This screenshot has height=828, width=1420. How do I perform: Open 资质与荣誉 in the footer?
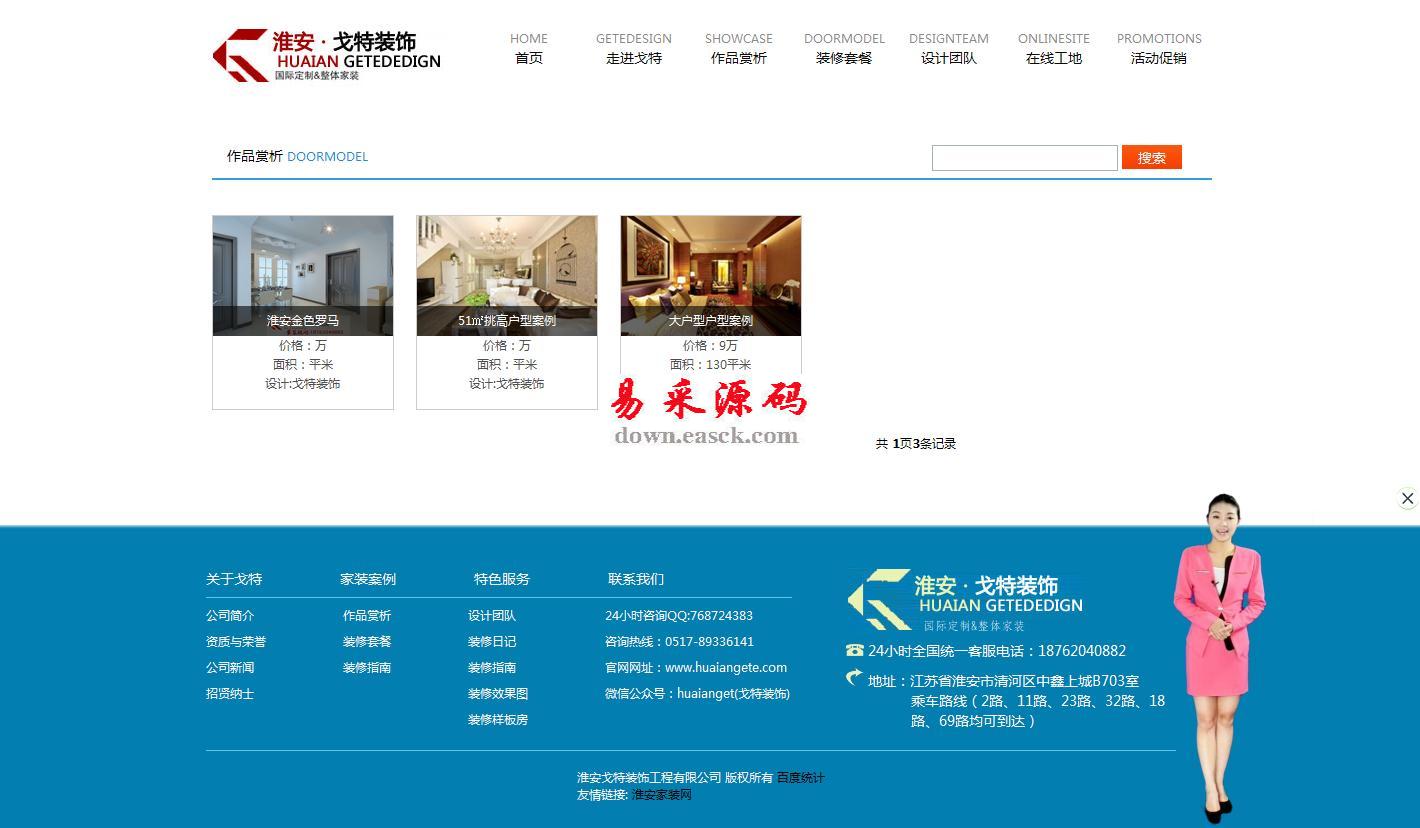pyautogui.click(x=236, y=642)
